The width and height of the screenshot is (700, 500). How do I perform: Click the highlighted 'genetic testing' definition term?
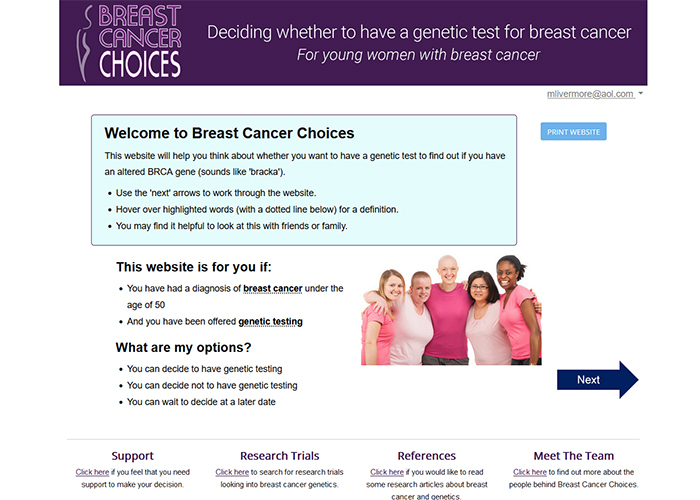(x=270, y=322)
